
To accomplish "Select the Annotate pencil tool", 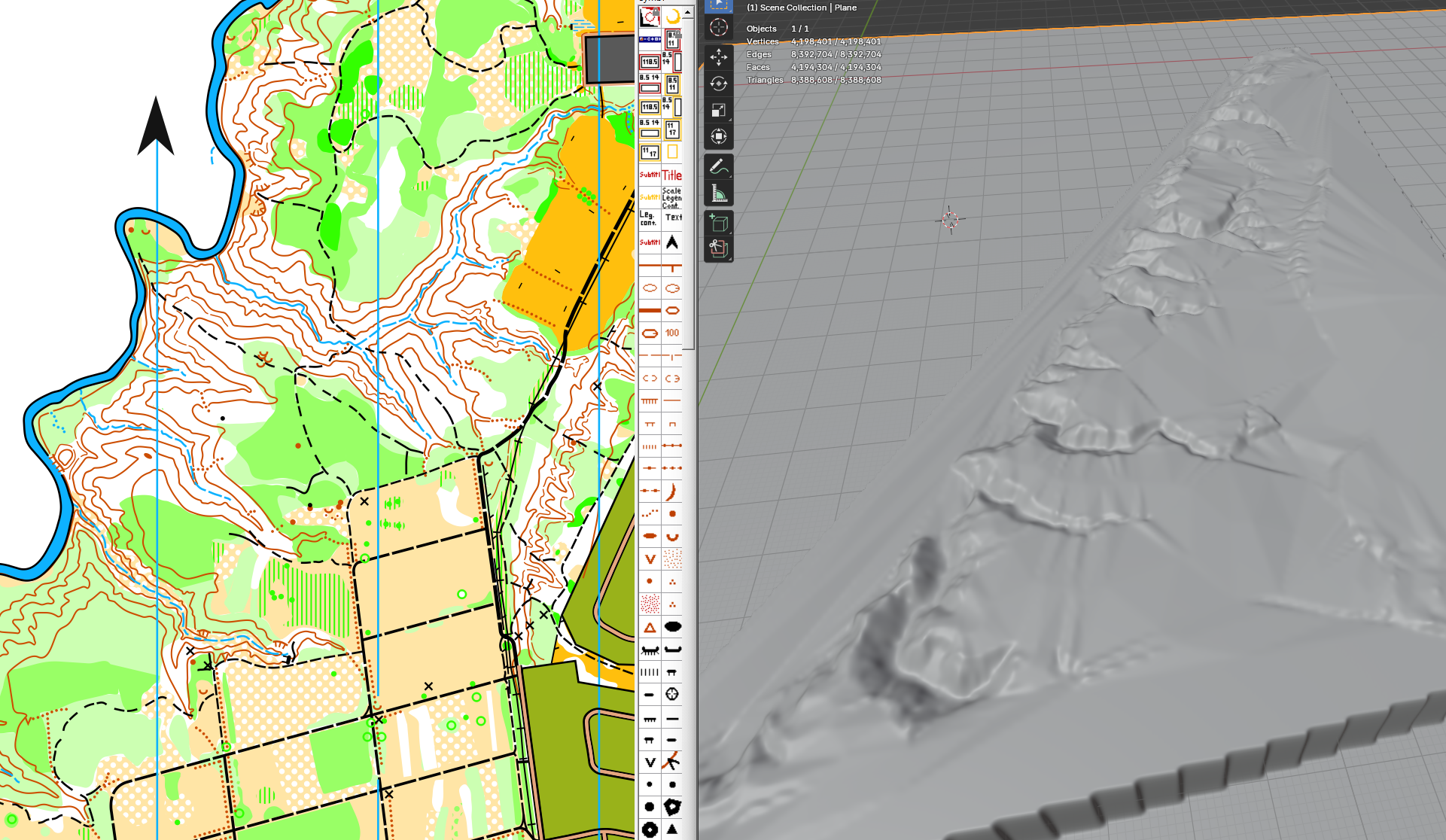I will (x=718, y=166).
